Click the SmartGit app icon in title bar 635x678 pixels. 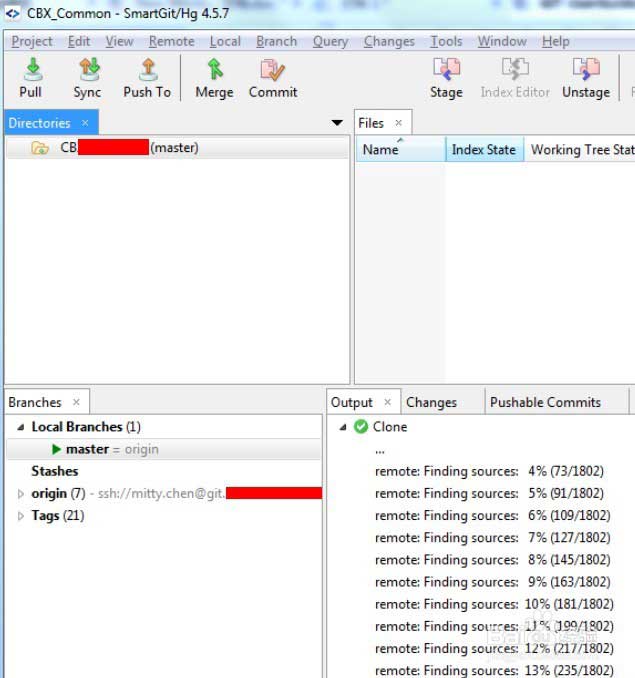(x=13, y=13)
